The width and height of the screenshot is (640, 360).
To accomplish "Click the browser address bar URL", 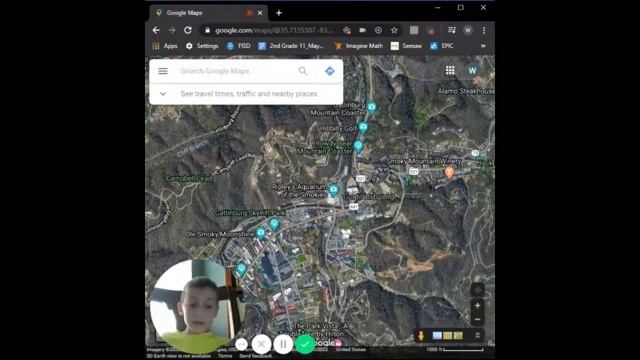I will coord(273,30).
